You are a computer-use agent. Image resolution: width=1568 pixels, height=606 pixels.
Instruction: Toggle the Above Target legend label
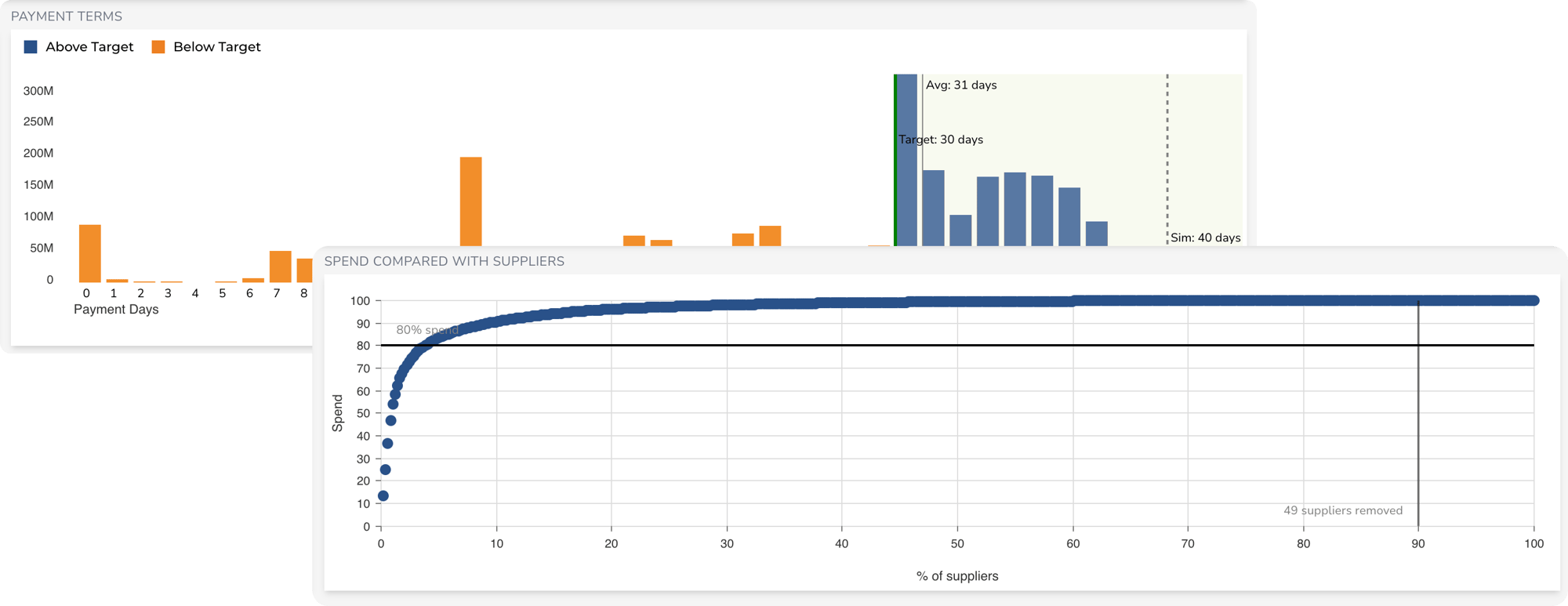(x=89, y=47)
